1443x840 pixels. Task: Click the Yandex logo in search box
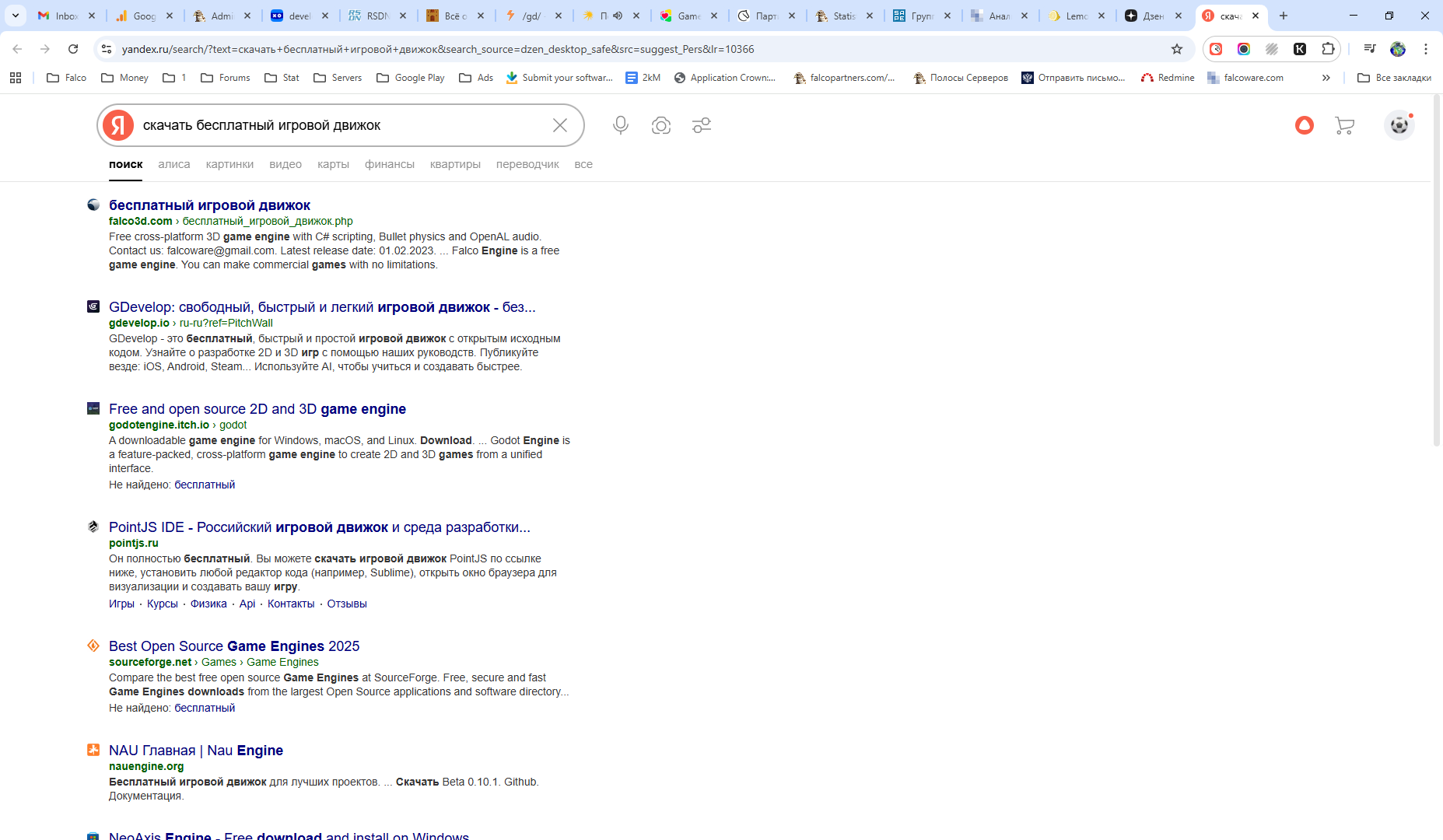pos(118,125)
